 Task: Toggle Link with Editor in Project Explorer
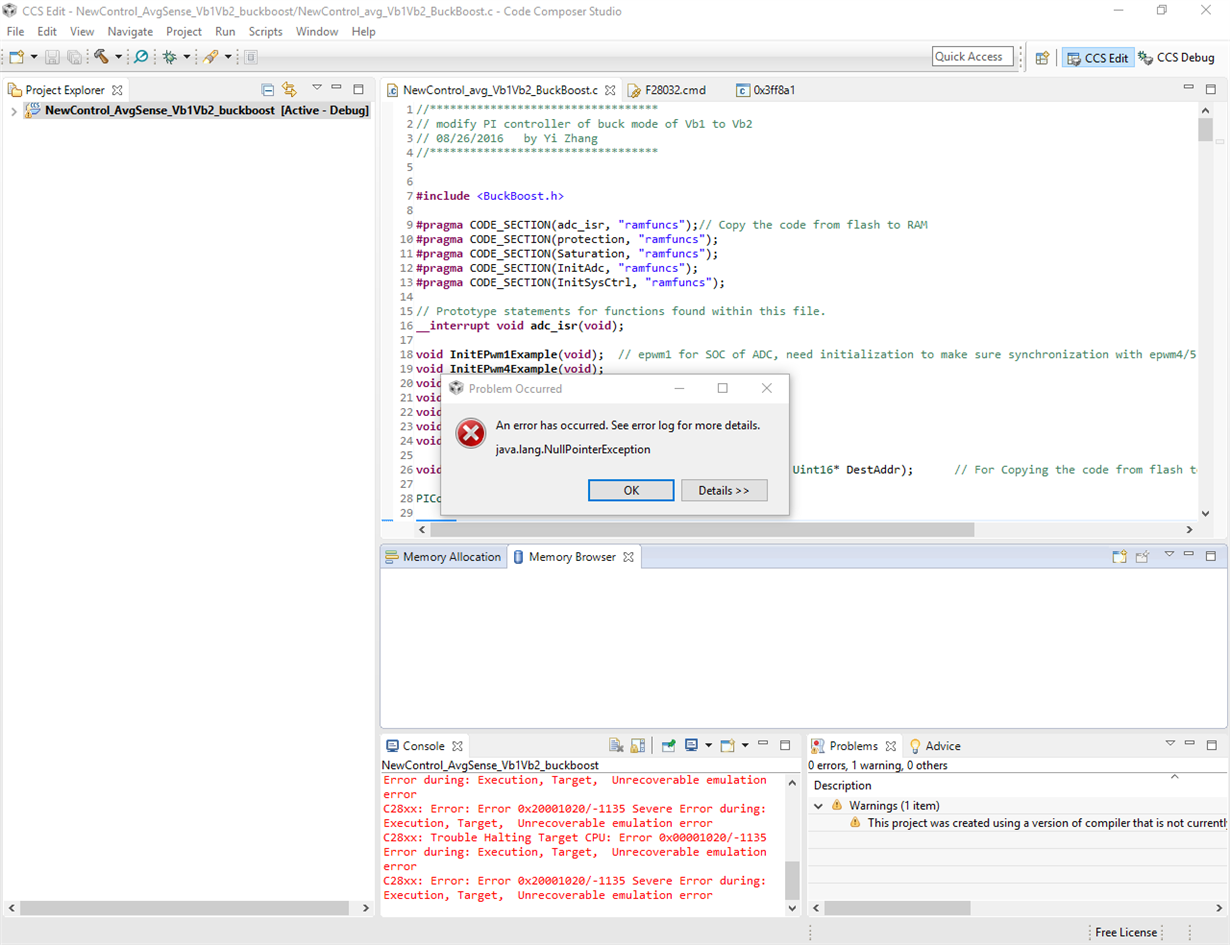click(x=290, y=89)
